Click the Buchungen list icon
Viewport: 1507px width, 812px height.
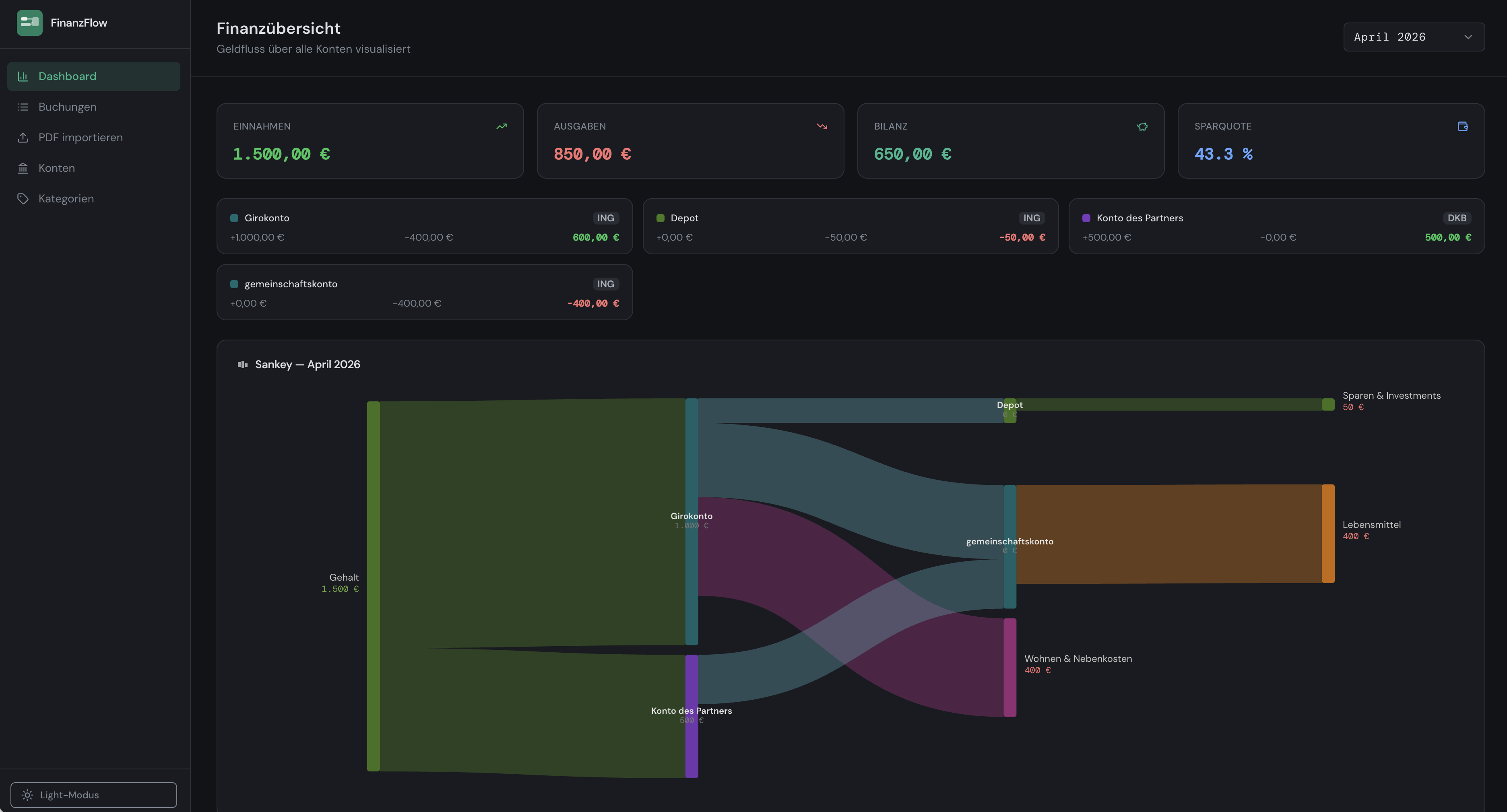[23, 107]
